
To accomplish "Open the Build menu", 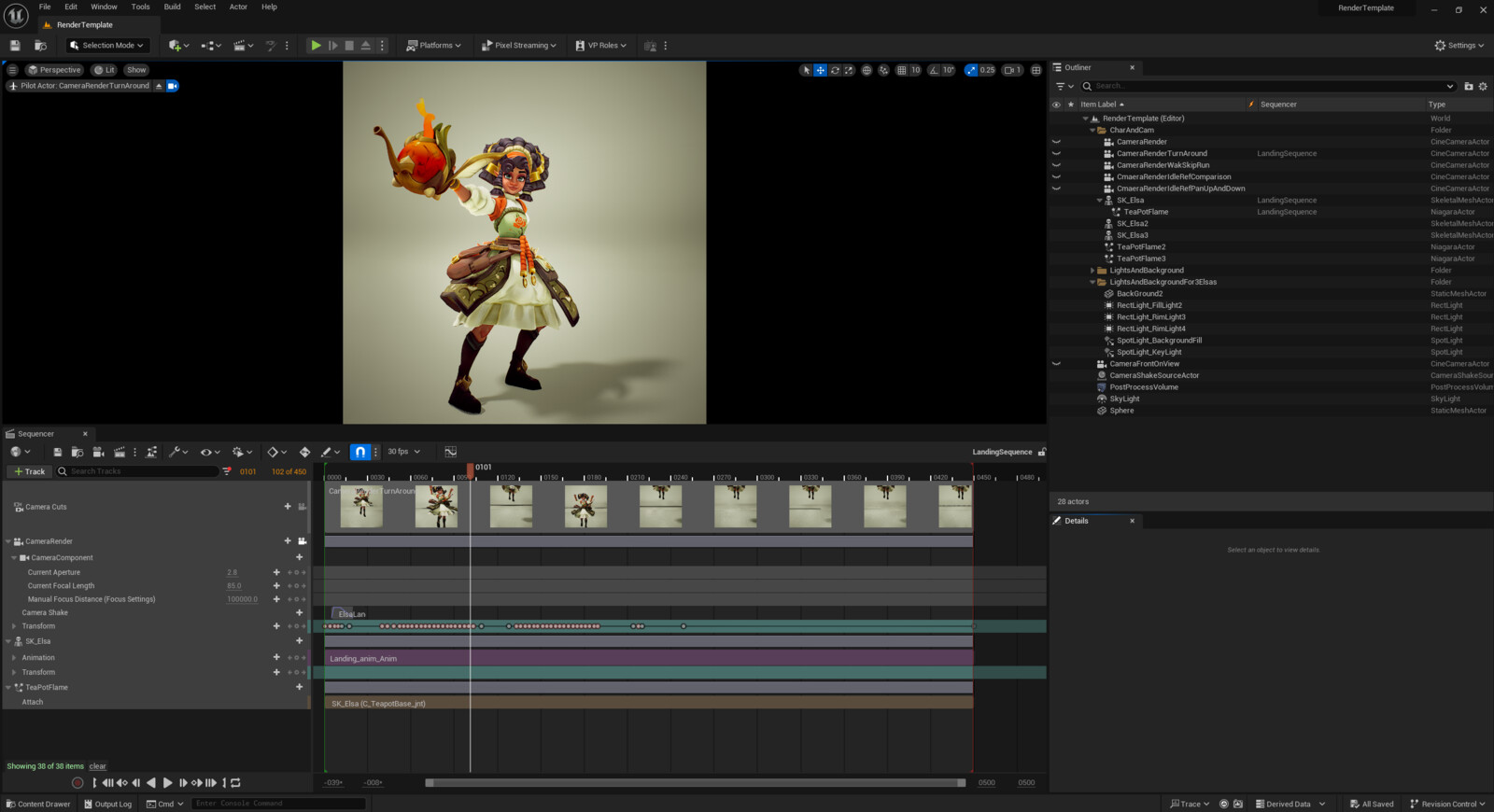I will pyautogui.click(x=172, y=7).
